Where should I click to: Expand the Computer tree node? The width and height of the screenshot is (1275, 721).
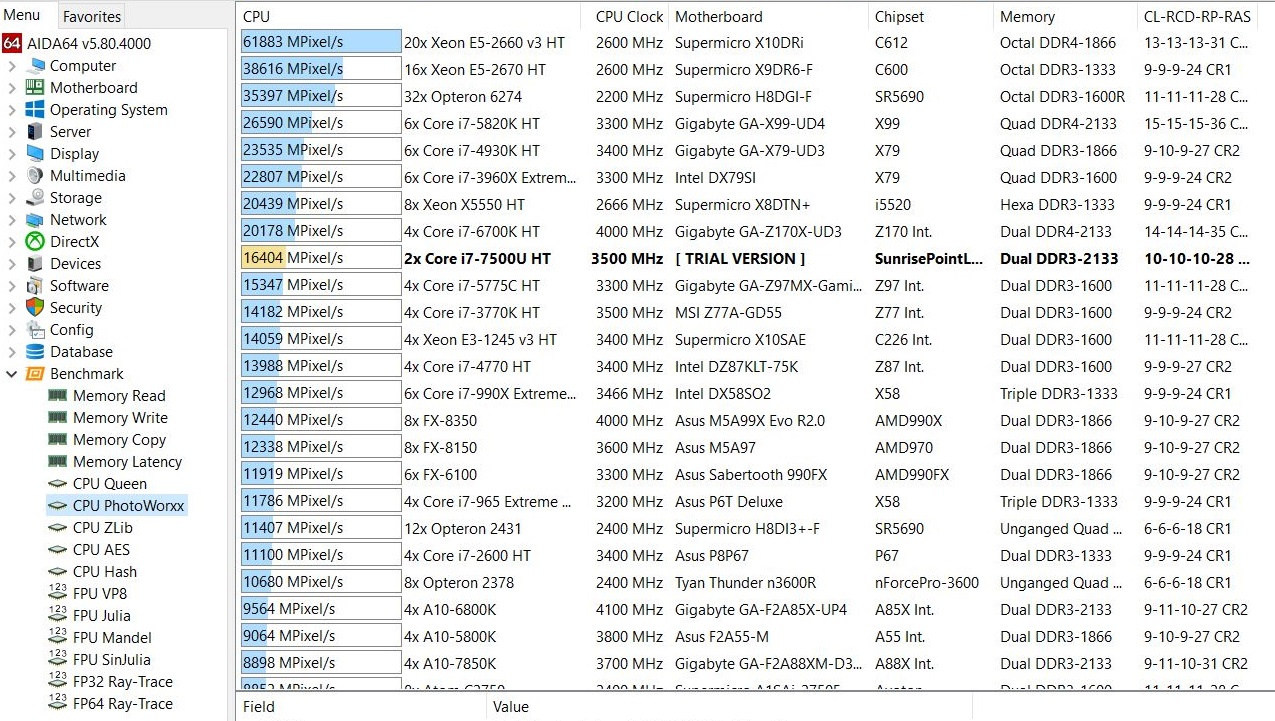12,66
